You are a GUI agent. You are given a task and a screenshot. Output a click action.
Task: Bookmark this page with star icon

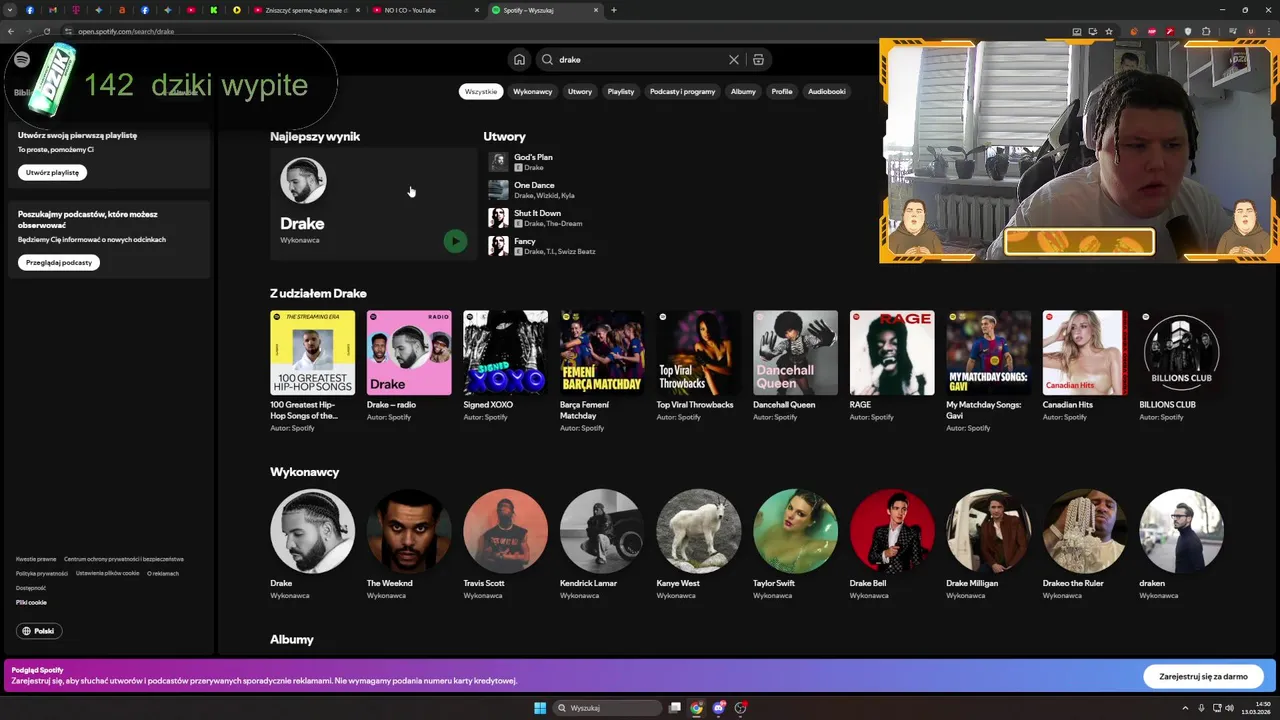point(1109,31)
